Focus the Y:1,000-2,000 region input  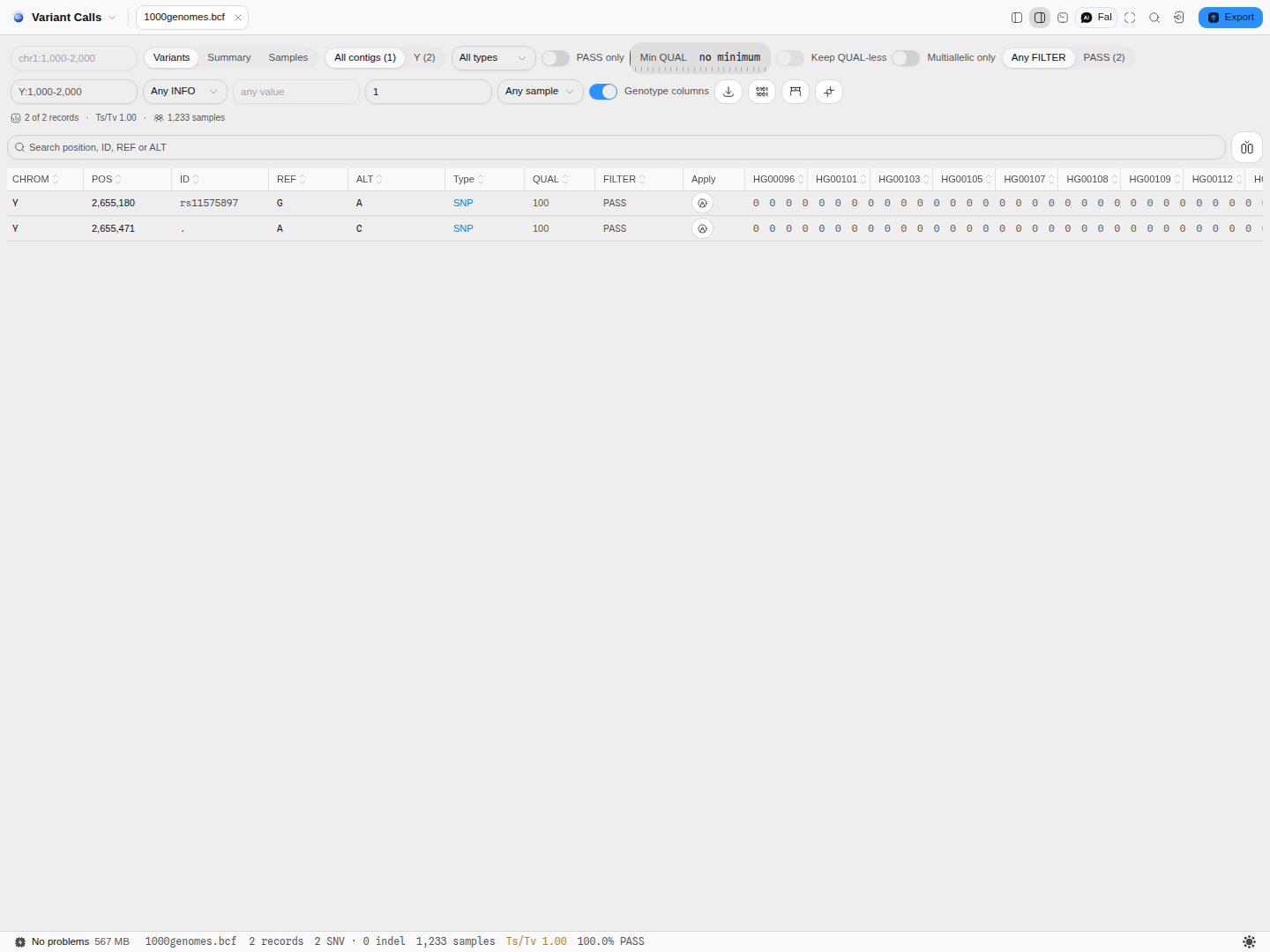[x=74, y=92]
